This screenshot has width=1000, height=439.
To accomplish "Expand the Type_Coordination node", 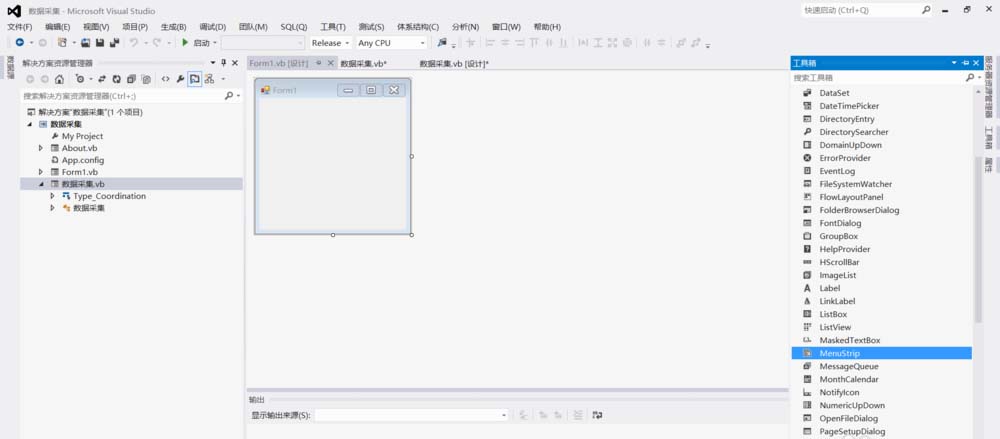I will 52,196.
